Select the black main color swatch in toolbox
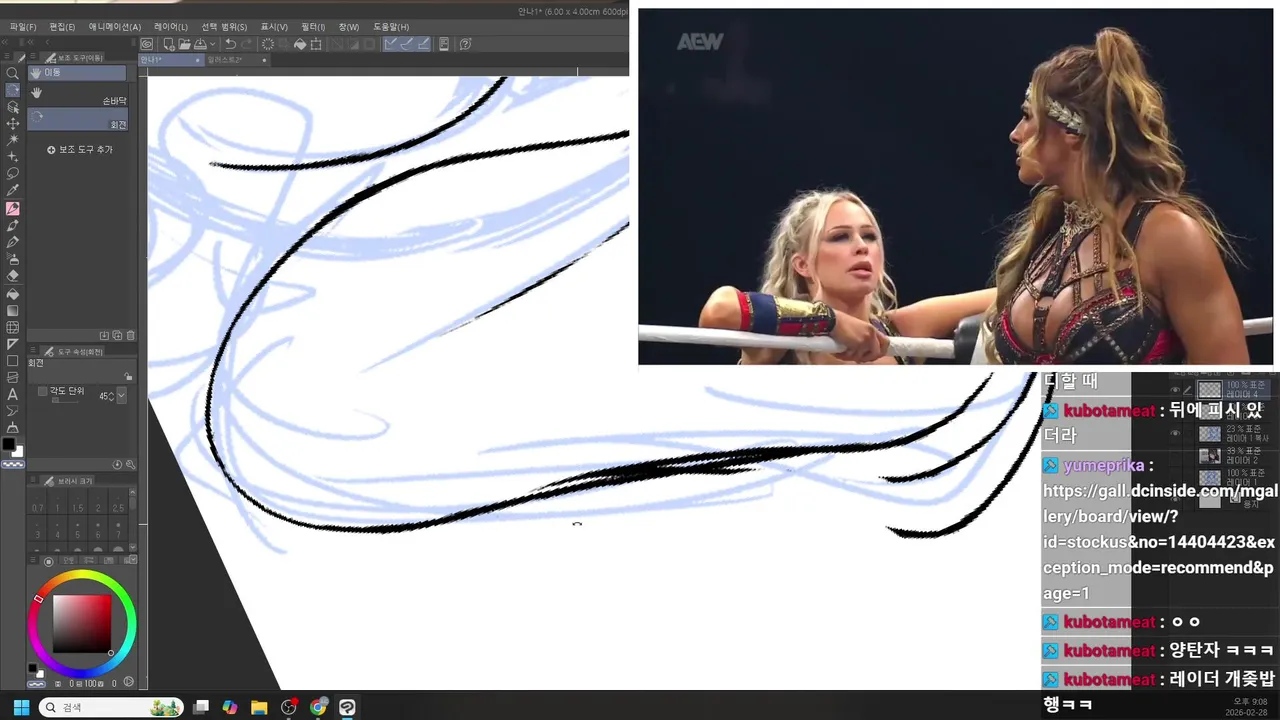Viewport: 1280px width, 720px height. (x=9, y=444)
